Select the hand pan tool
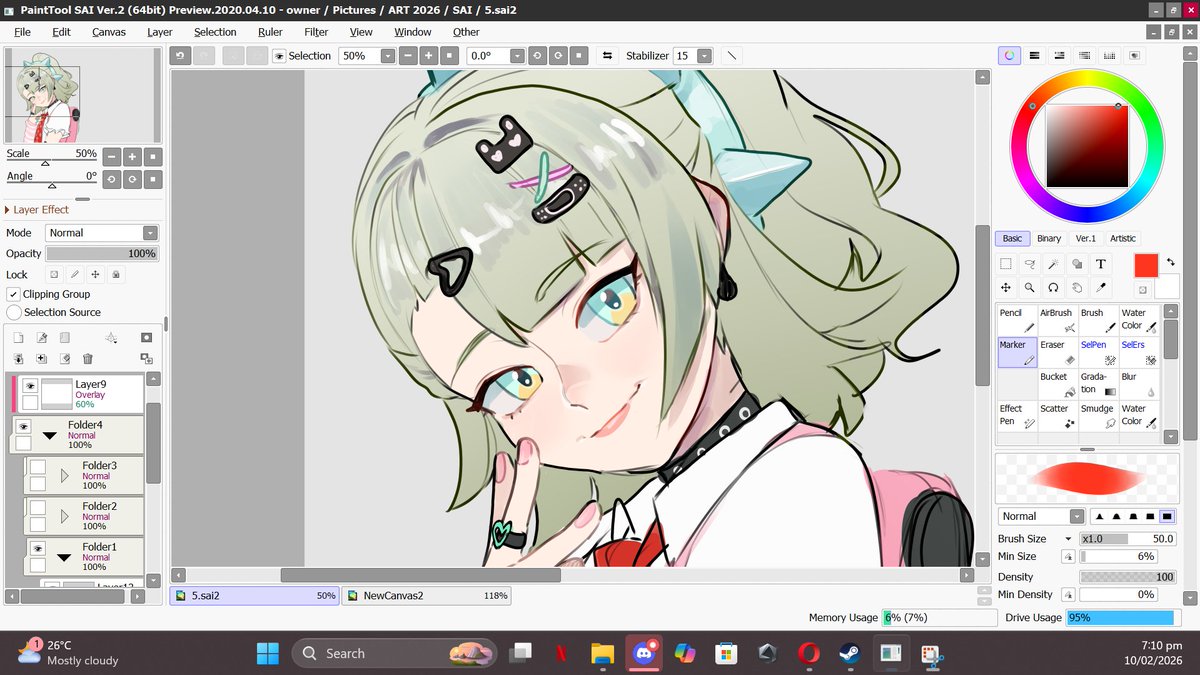The image size is (1200, 675). tap(1077, 288)
